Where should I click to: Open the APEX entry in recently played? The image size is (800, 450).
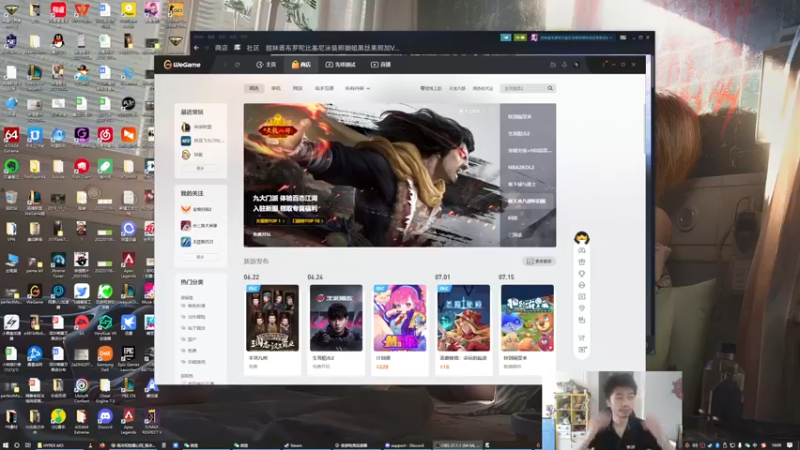pos(202,140)
